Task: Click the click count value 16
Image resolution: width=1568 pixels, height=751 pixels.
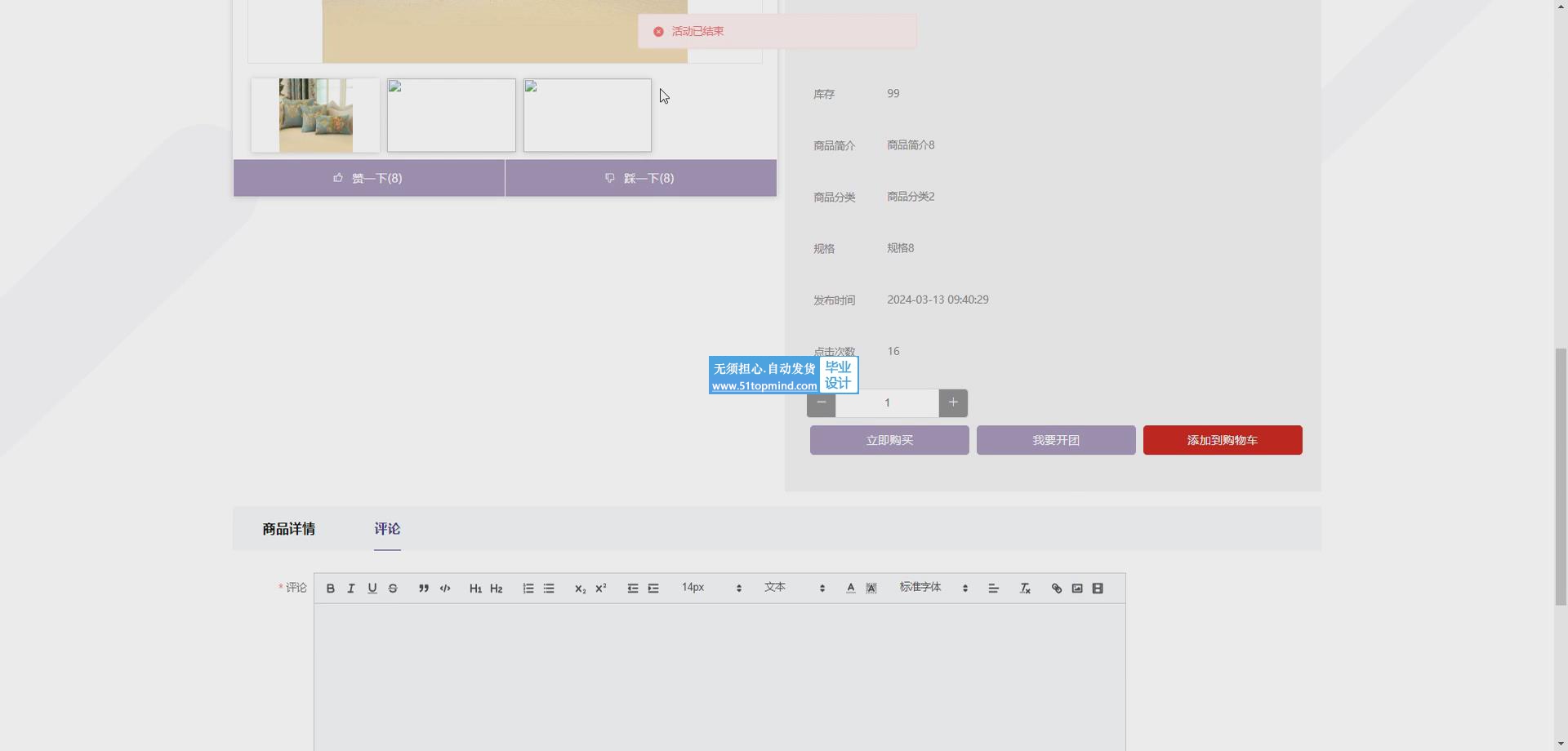Action: [x=893, y=351]
